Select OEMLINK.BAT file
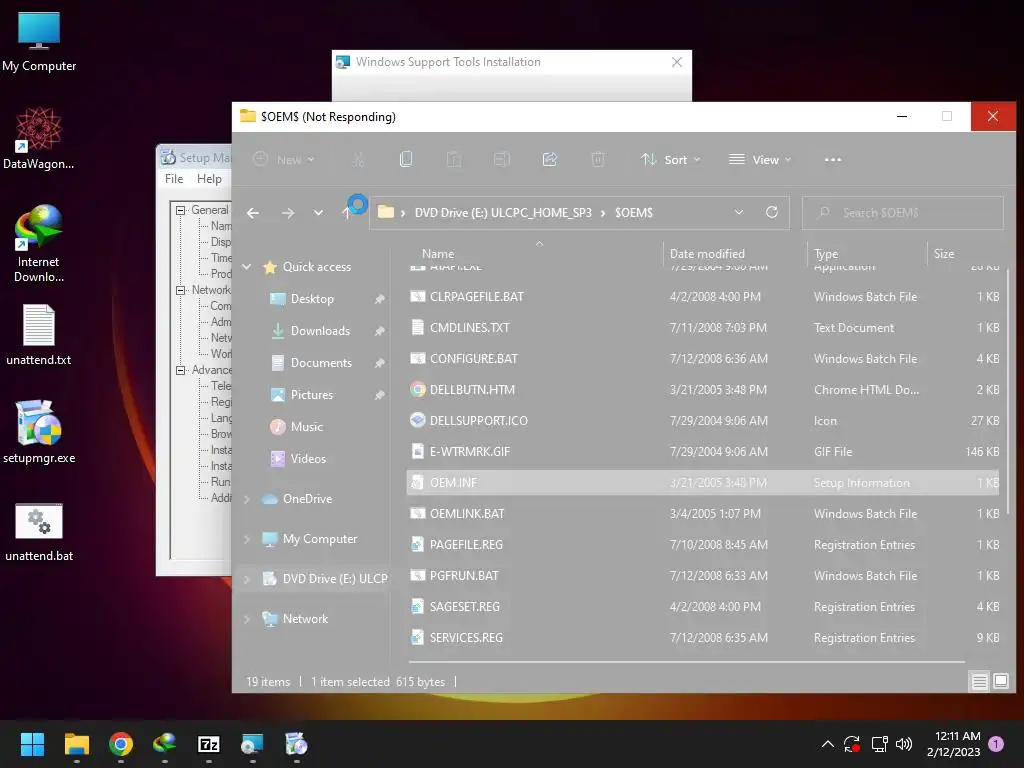 coord(703,514)
